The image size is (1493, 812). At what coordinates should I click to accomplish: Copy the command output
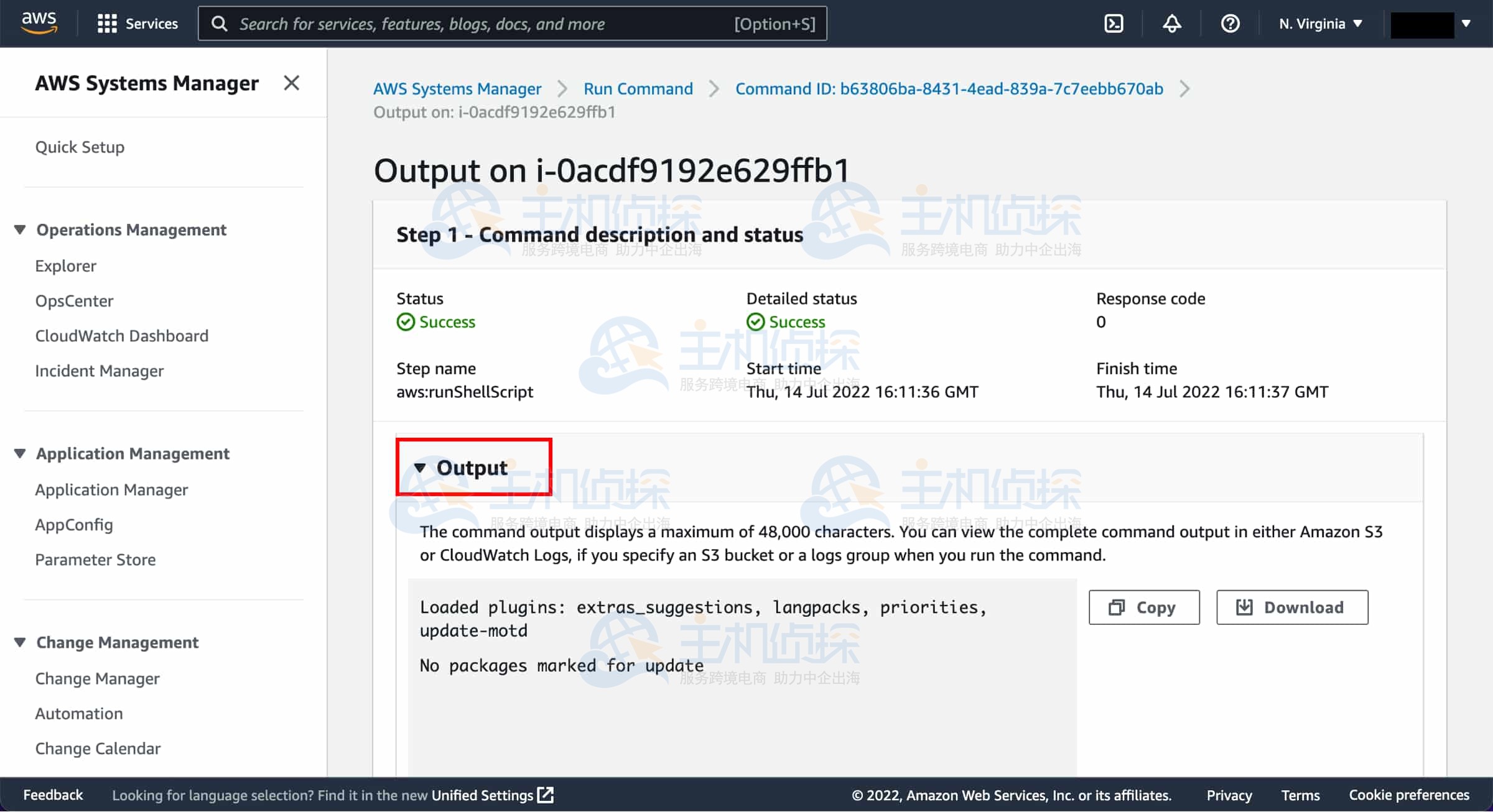click(1143, 607)
